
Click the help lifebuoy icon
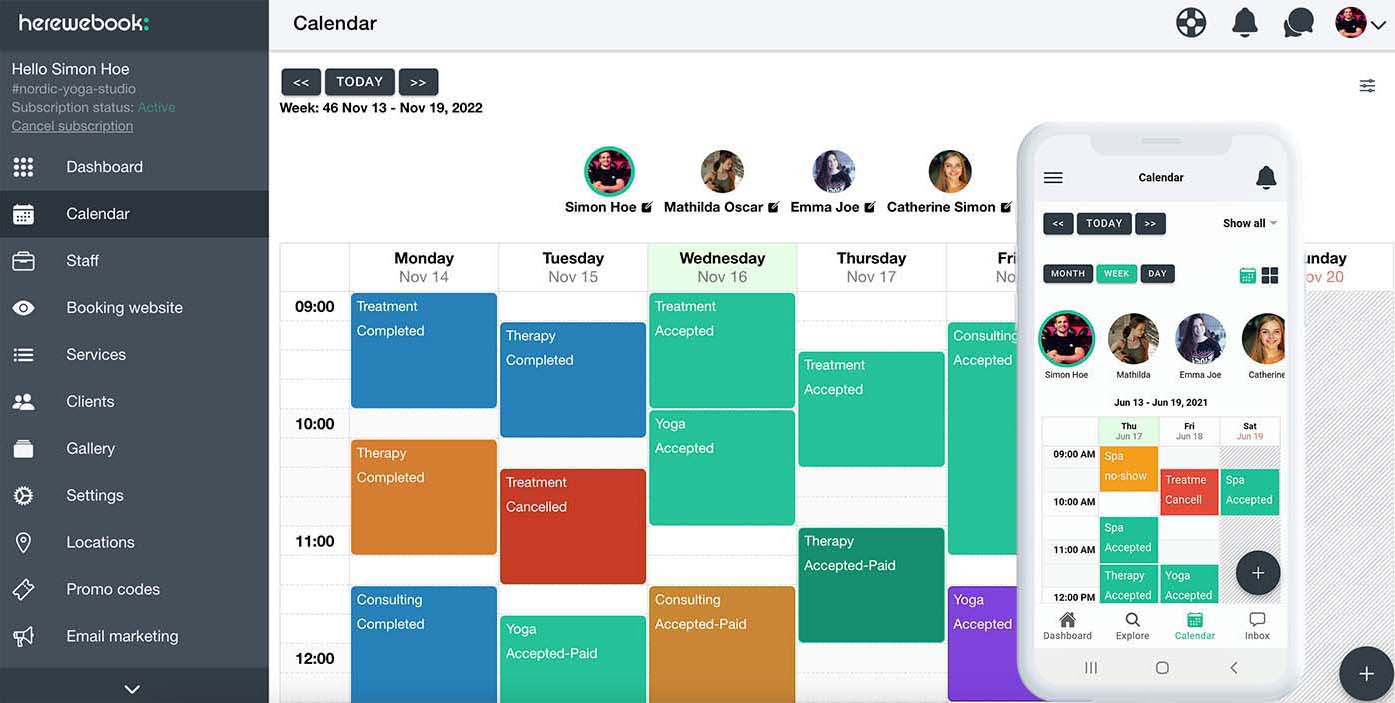(1191, 23)
